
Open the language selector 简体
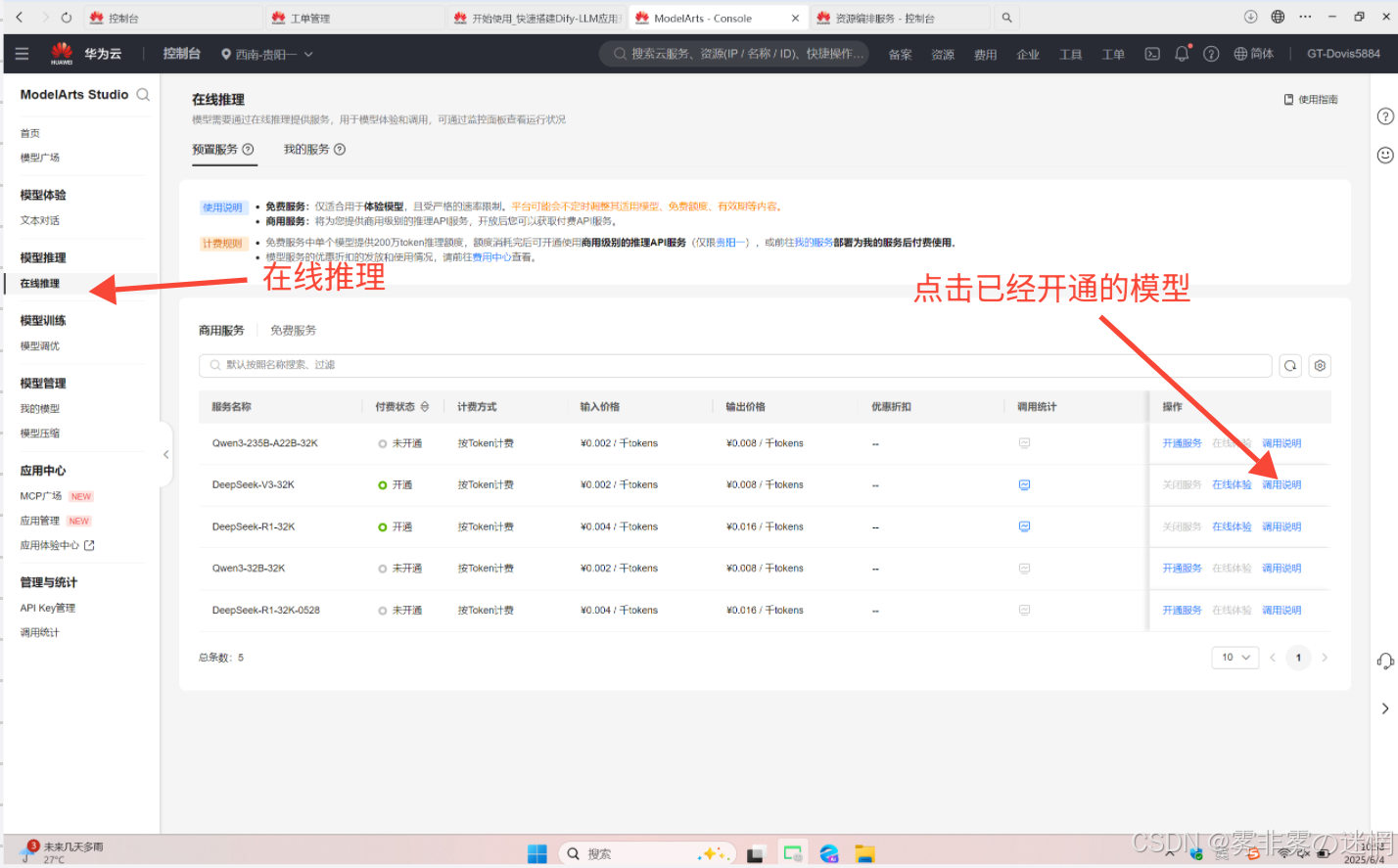1254,54
